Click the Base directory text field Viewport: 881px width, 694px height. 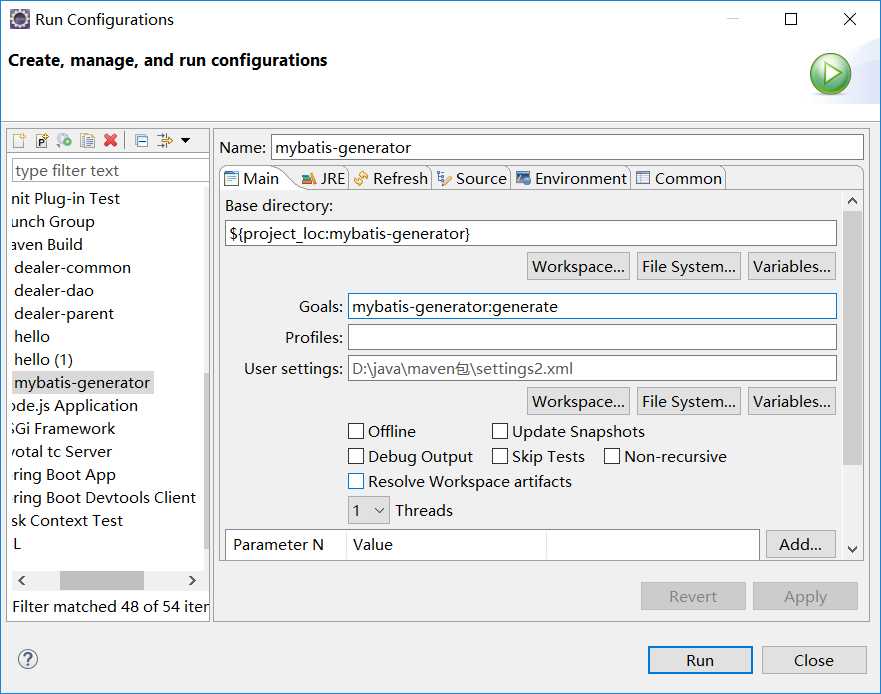click(530, 233)
